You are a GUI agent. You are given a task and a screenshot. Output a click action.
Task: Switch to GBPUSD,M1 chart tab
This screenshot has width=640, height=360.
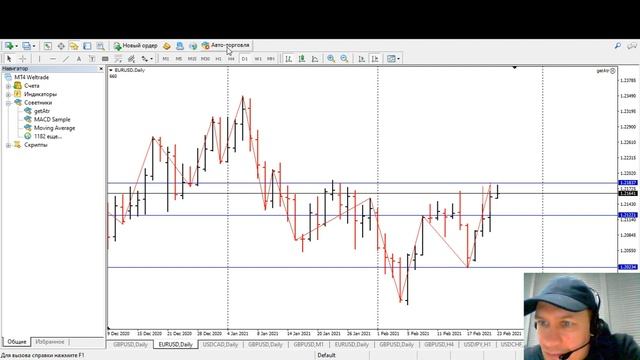pos(308,344)
